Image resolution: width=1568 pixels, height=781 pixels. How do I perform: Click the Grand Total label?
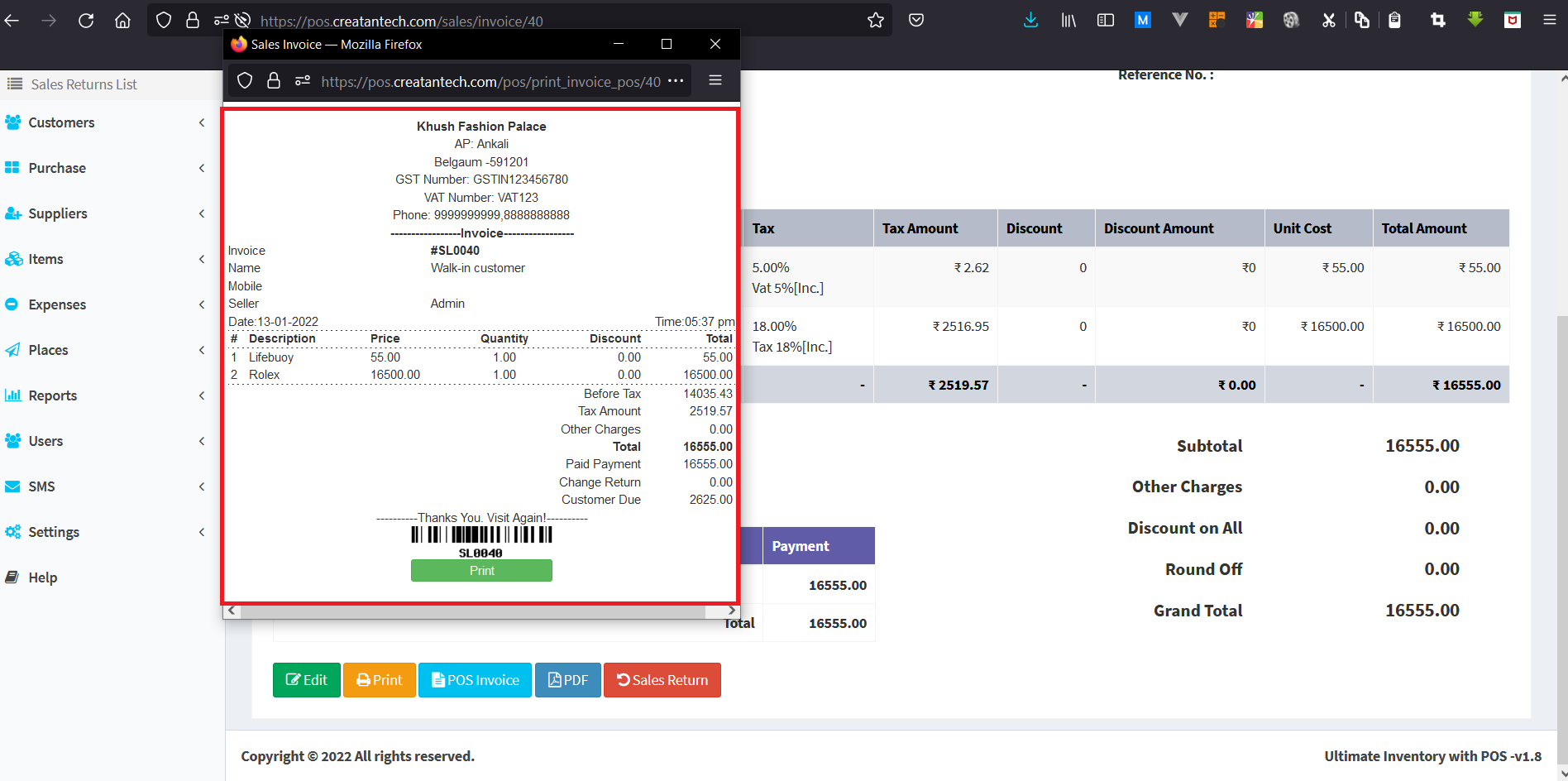tap(1198, 611)
